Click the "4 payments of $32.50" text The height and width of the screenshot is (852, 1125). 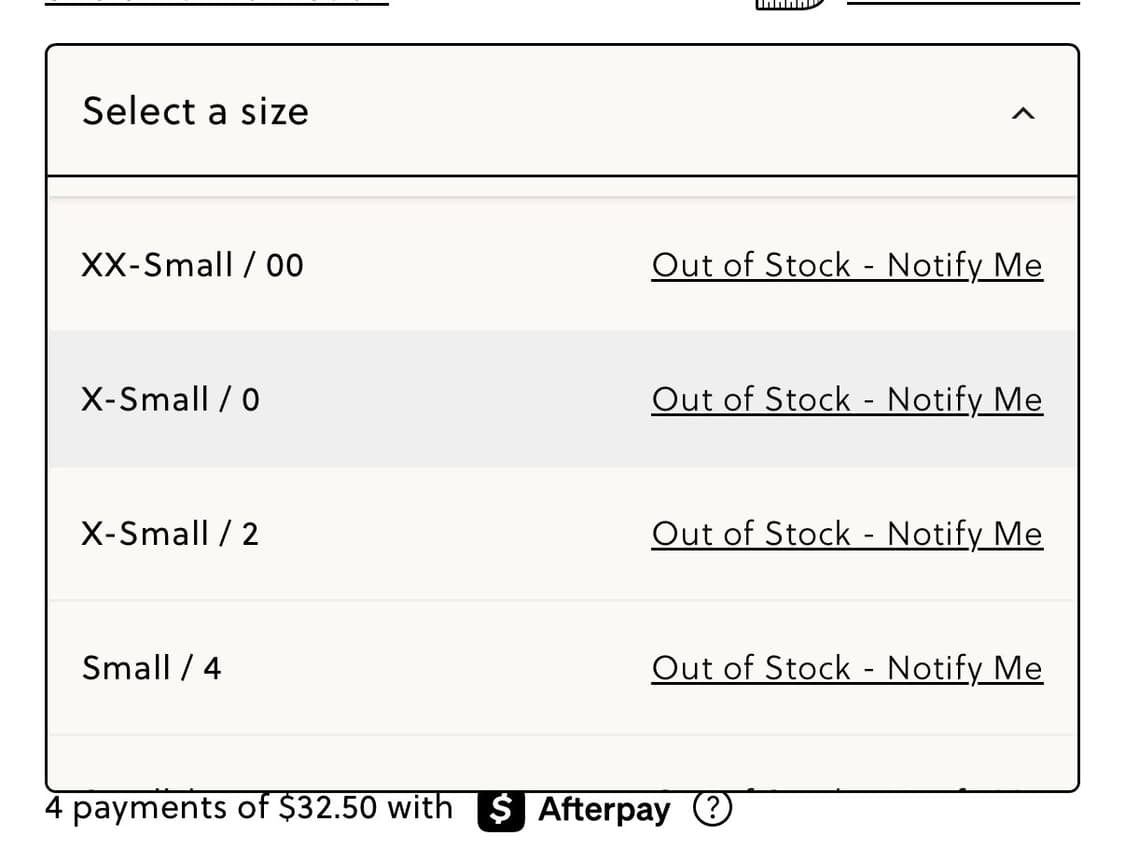[248, 807]
